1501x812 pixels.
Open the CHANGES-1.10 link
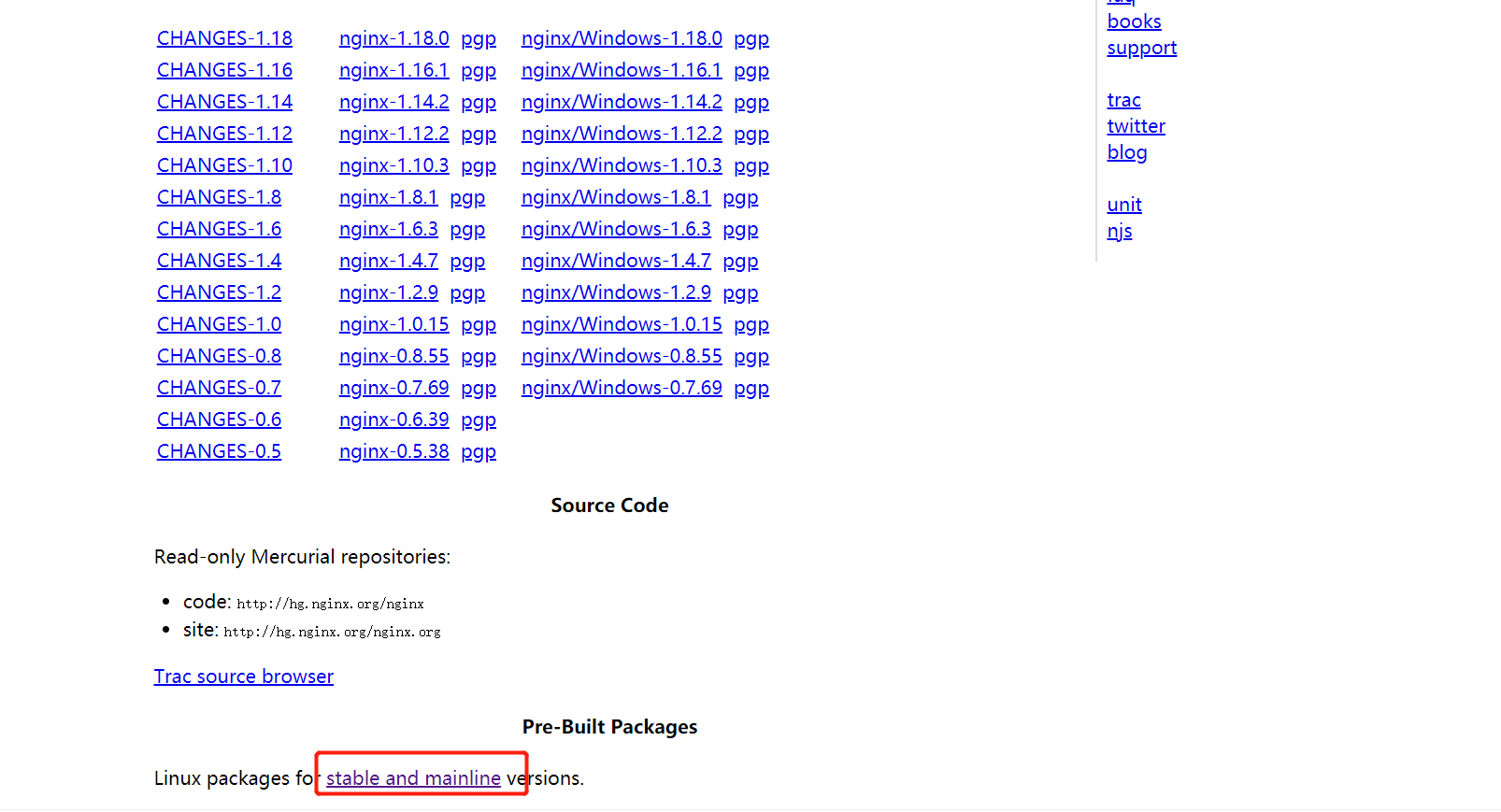pos(224,165)
